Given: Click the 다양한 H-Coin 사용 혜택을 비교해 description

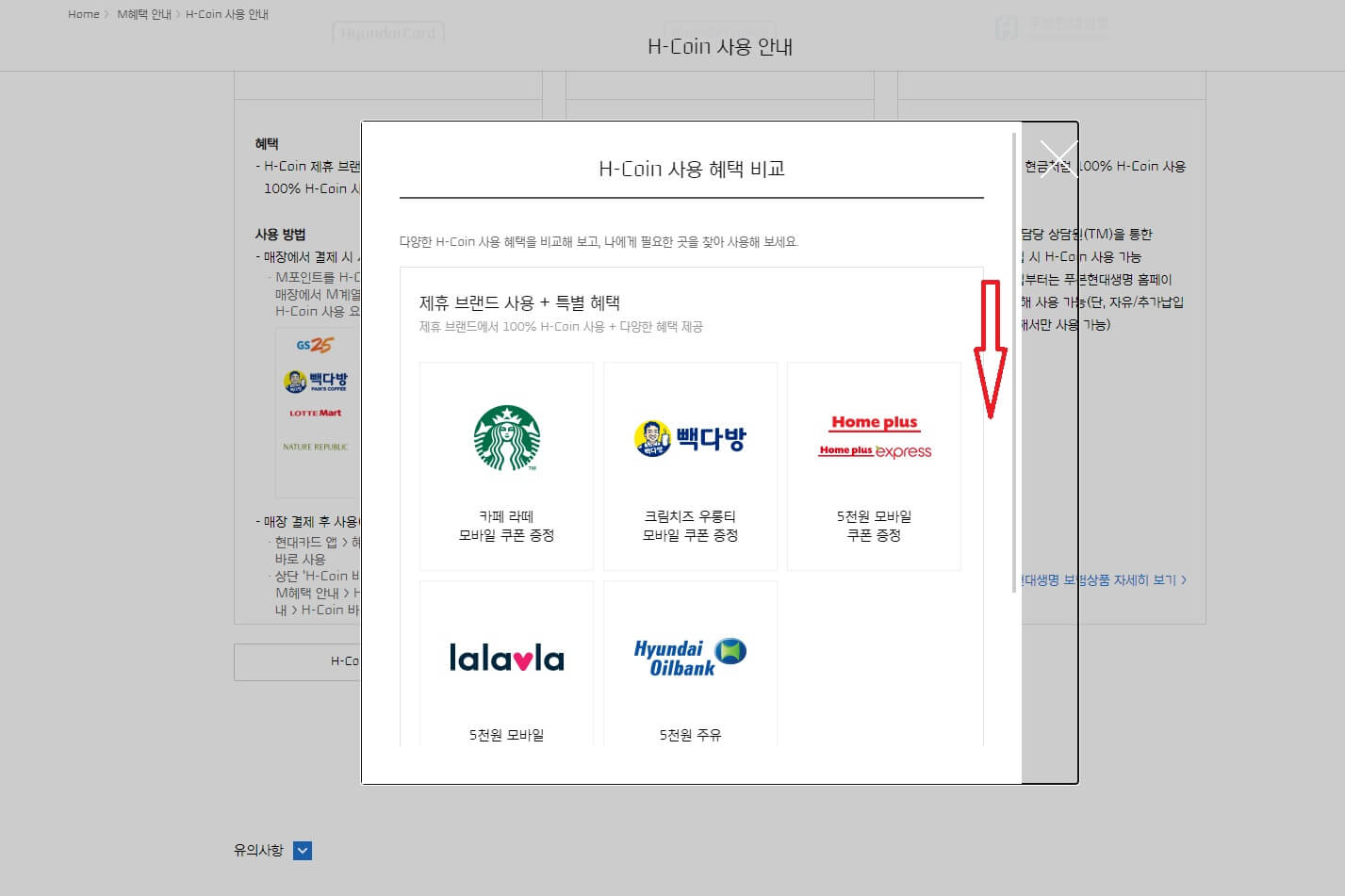Looking at the screenshot, I should tap(599, 241).
